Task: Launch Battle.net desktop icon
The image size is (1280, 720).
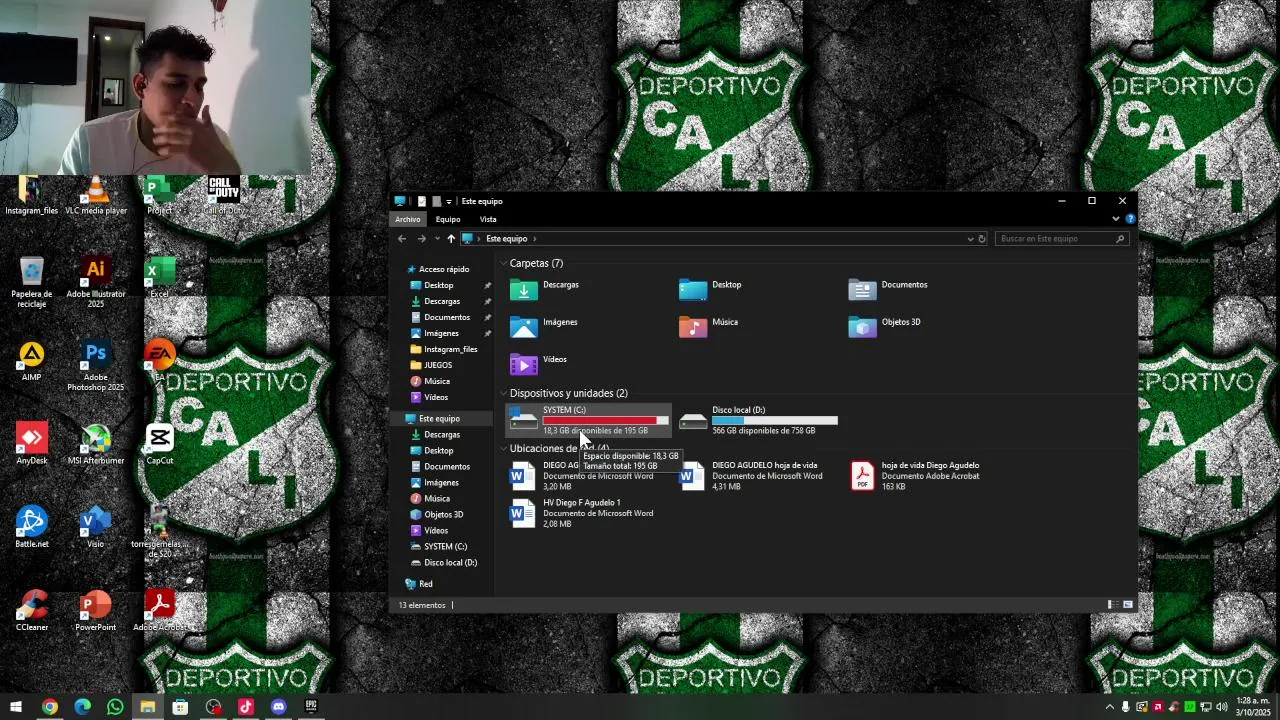Action: 32,527
